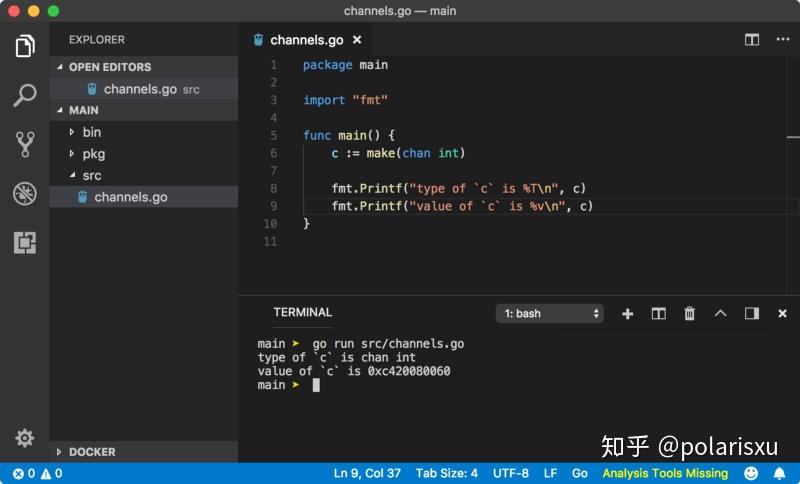Expand the pkg folder
The width and height of the screenshot is (800, 484).
(144, 154)
